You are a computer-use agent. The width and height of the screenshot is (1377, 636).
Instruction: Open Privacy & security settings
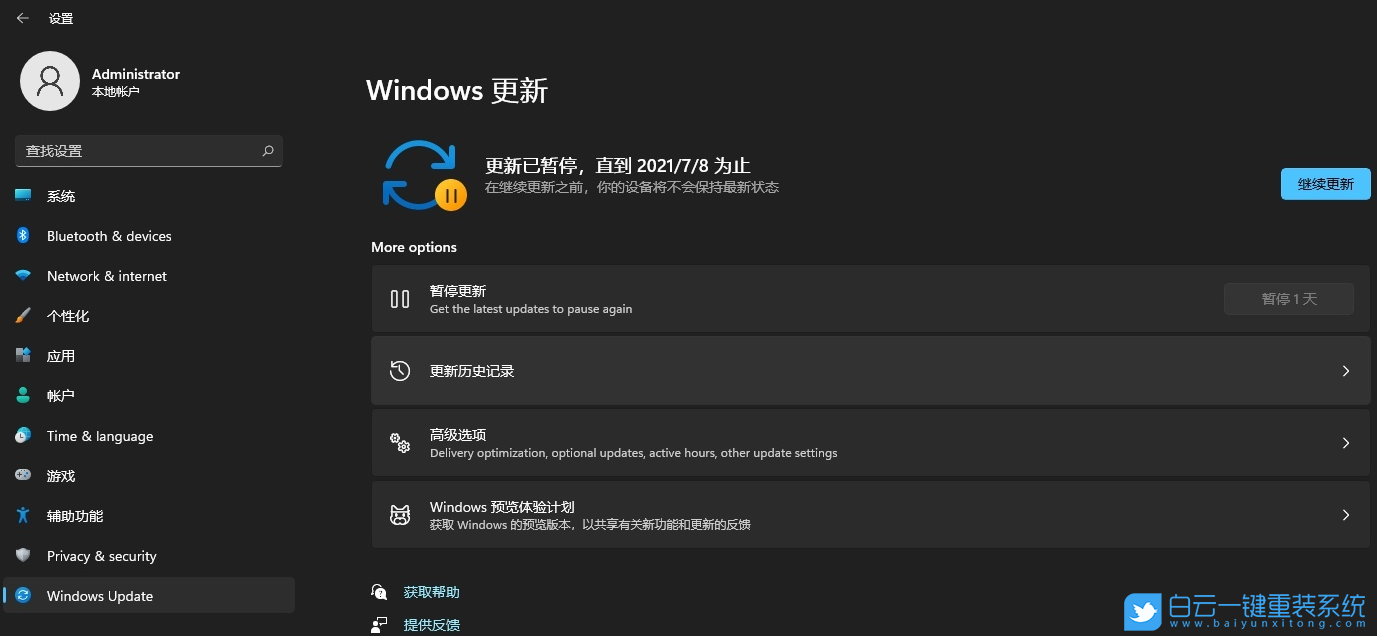tap(102, 555)
